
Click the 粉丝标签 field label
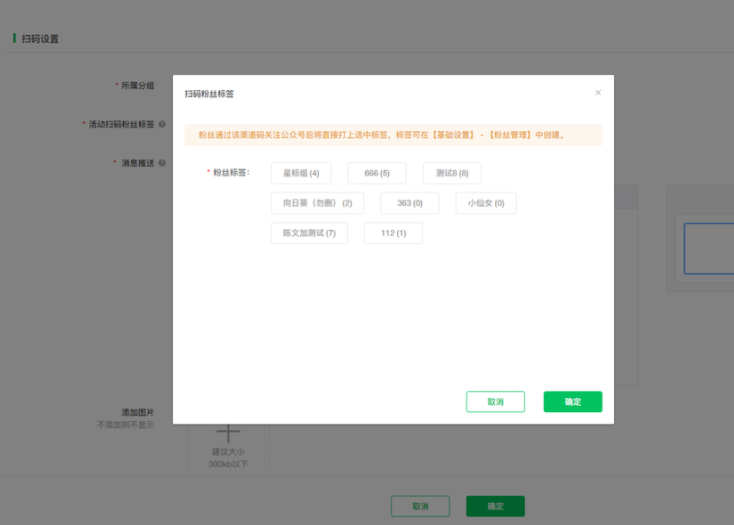pyautogui.click(x=230, y=172)
